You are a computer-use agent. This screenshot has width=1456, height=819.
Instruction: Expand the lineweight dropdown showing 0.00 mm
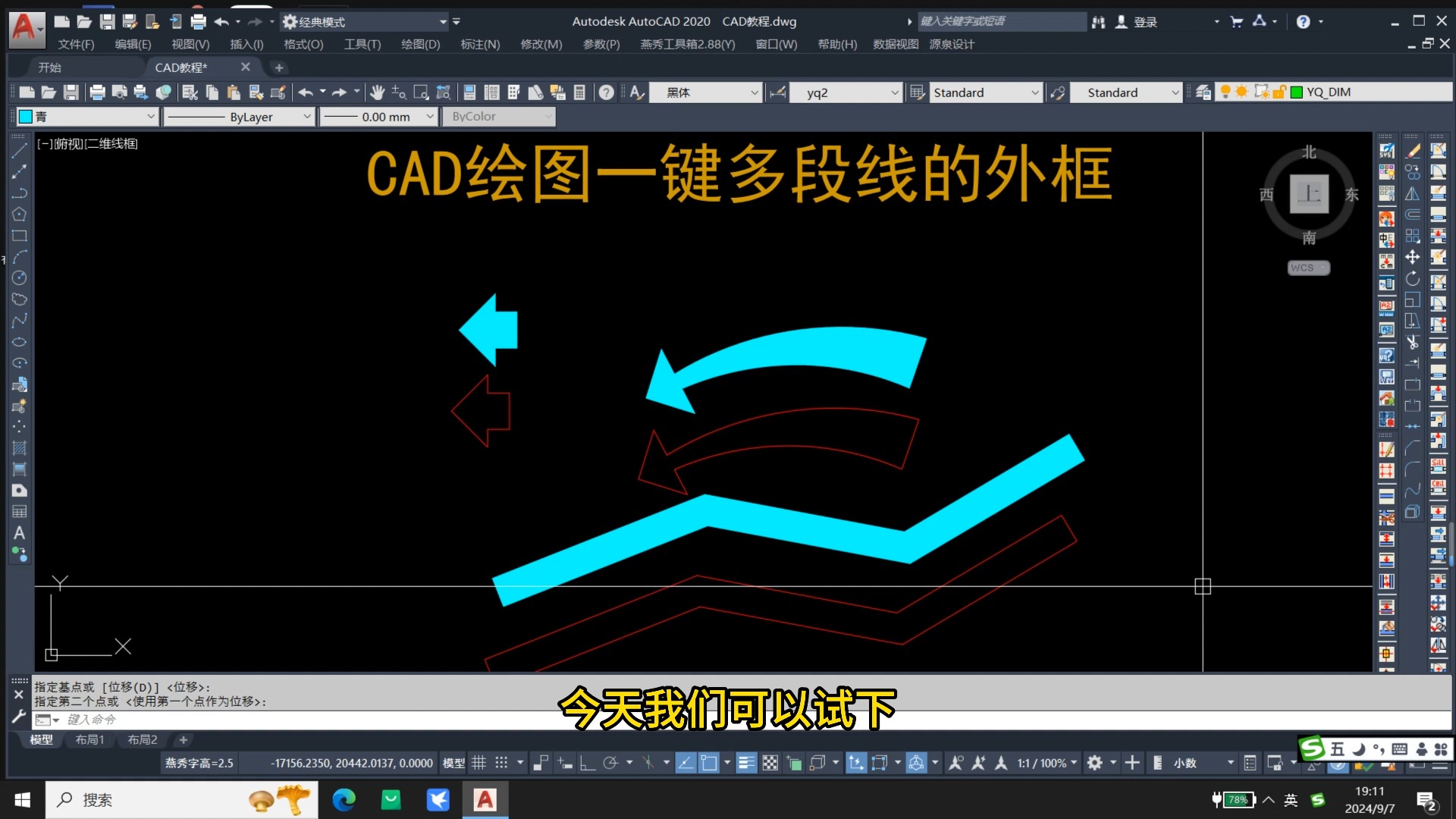coord(430,116)
